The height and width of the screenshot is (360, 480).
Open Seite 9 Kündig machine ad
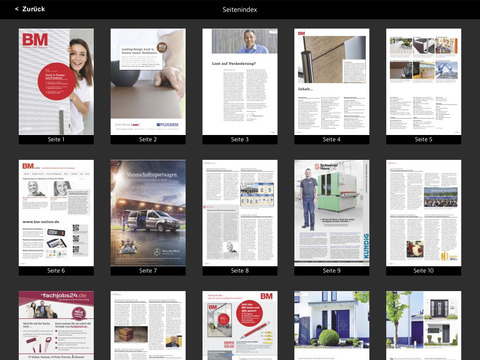332,213
